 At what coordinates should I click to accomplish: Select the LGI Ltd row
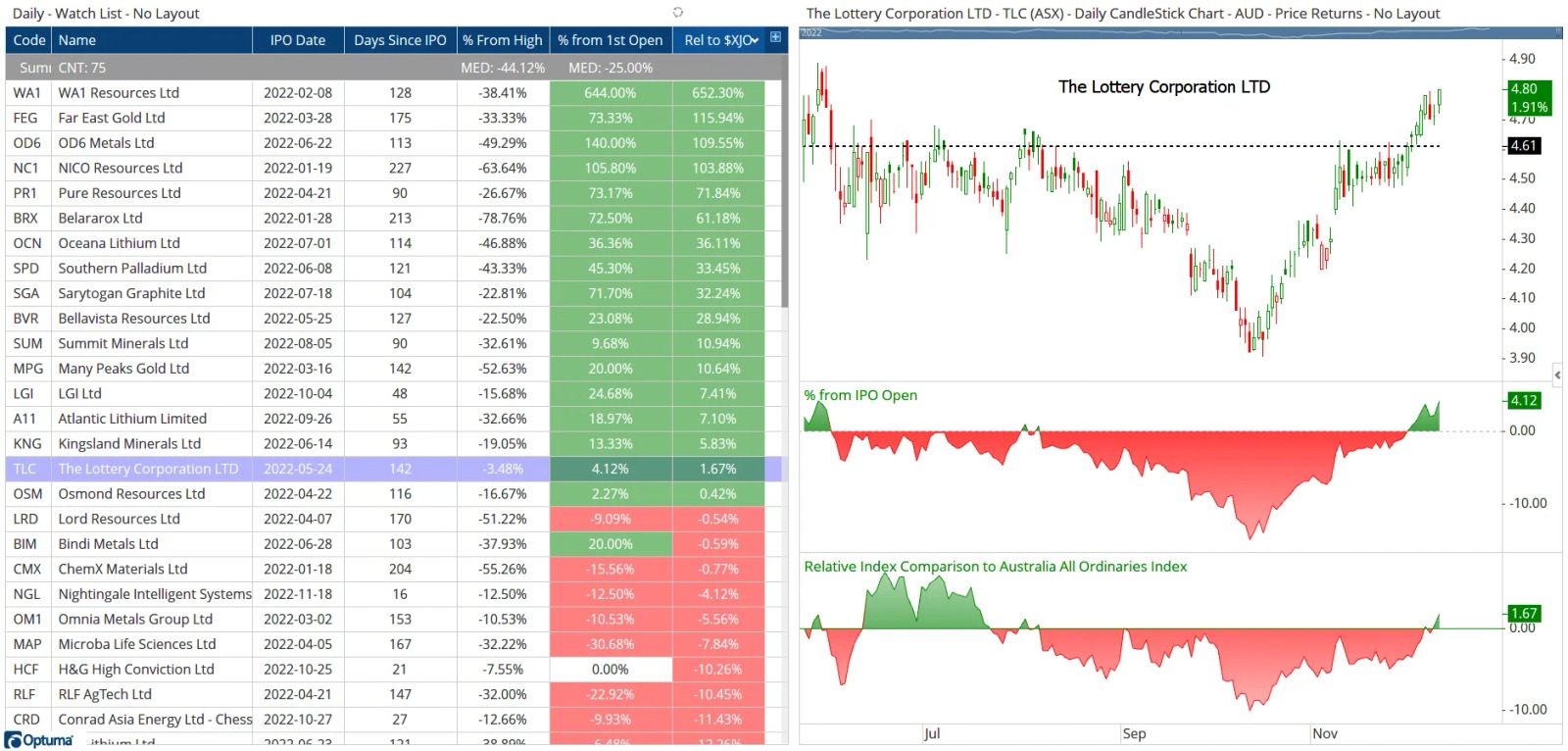pyautogui.click(x=393, y=393)
